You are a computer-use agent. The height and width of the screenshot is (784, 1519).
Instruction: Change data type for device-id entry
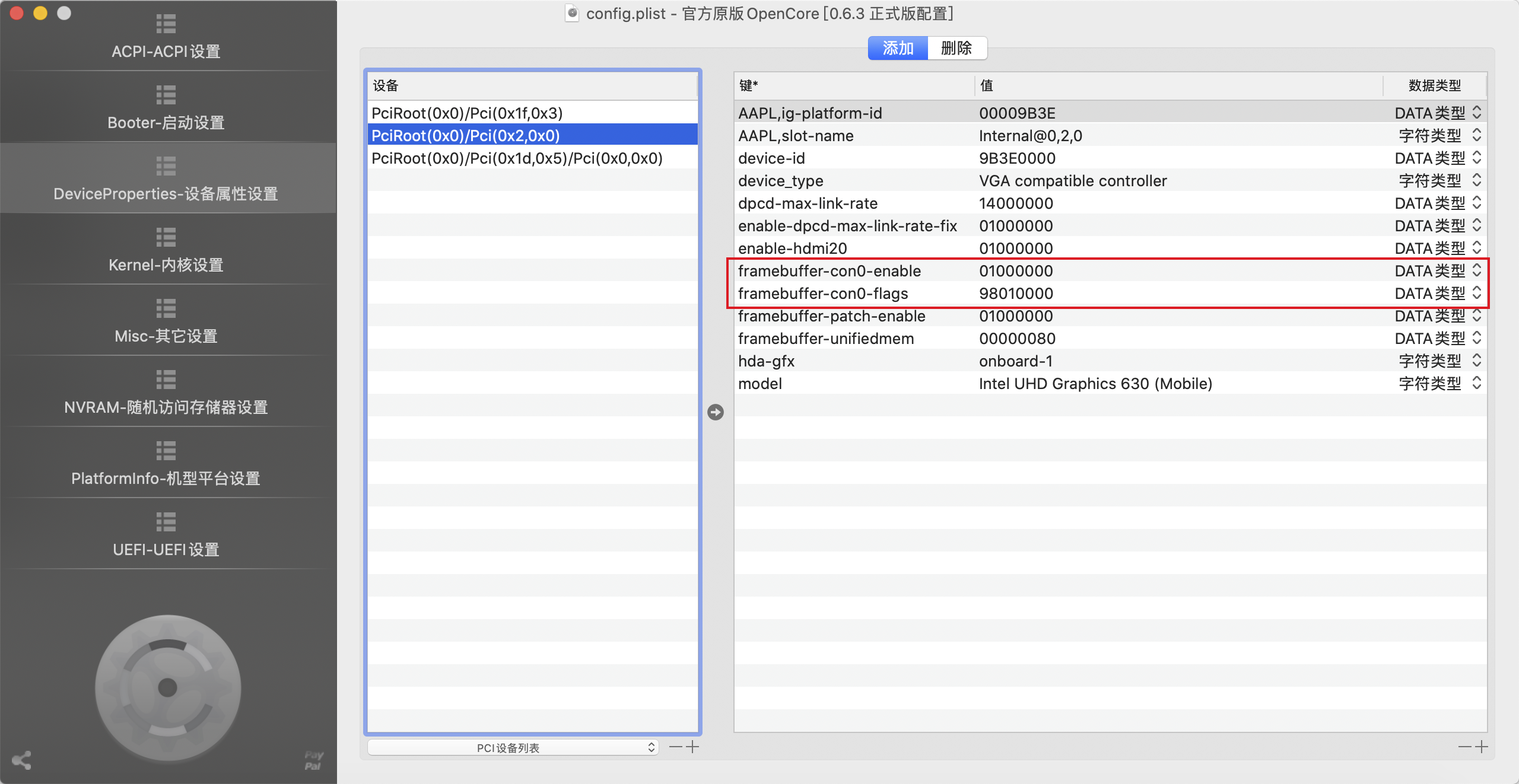coord(1476,158)
